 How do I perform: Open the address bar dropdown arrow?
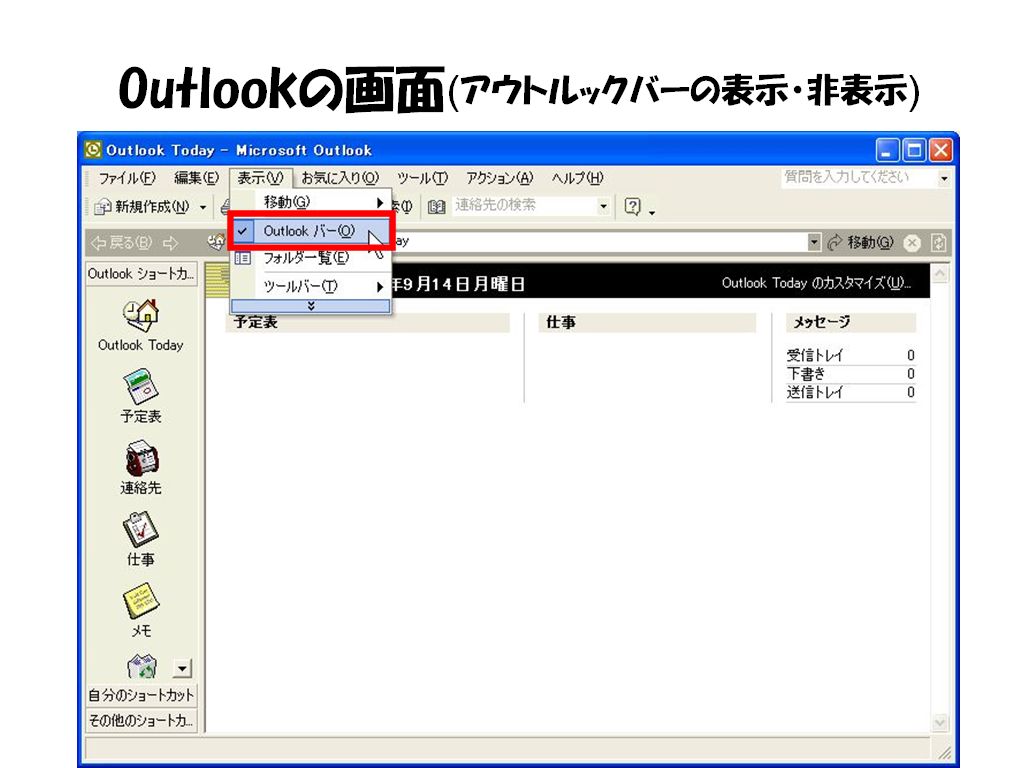pos(814,242)
